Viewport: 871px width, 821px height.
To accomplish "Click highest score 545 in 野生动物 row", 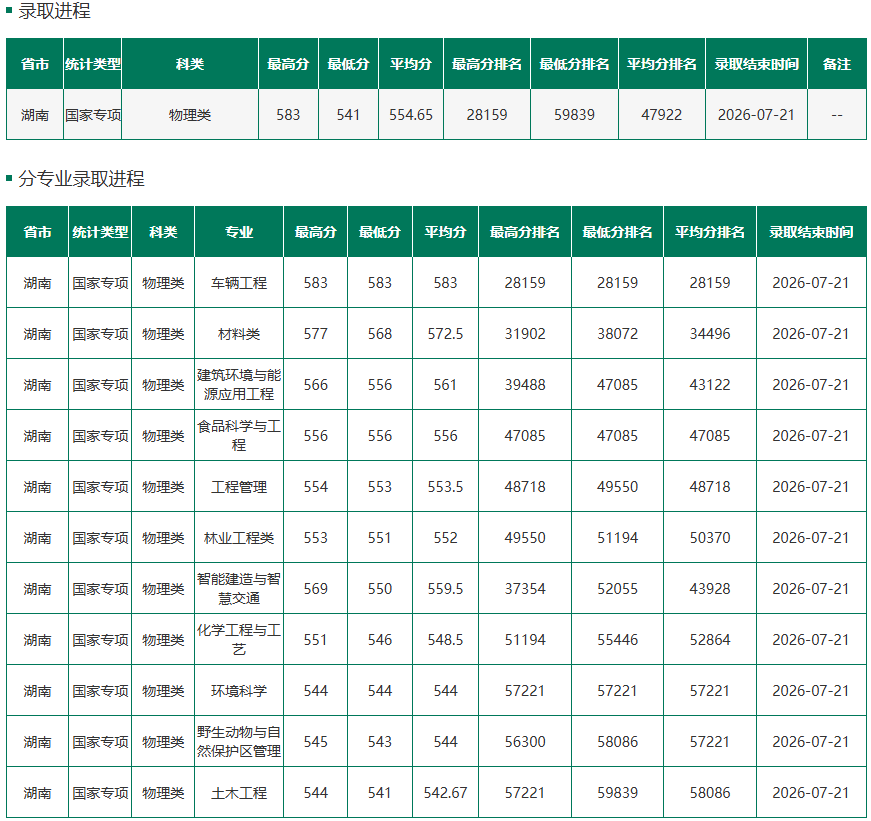I will pyautogui.click(x=316, y=742).
